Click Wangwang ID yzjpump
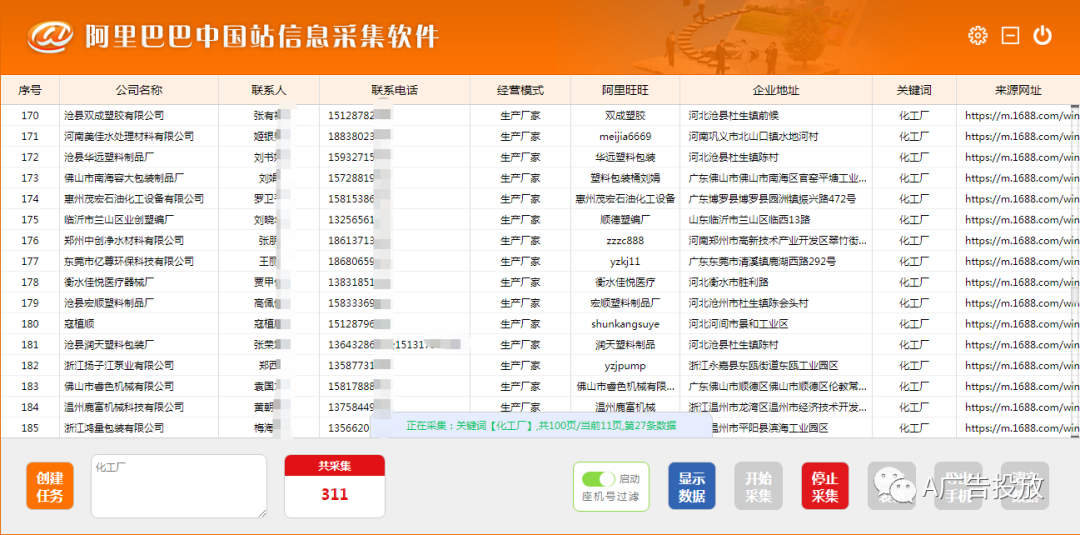 [x=625, y=365]
